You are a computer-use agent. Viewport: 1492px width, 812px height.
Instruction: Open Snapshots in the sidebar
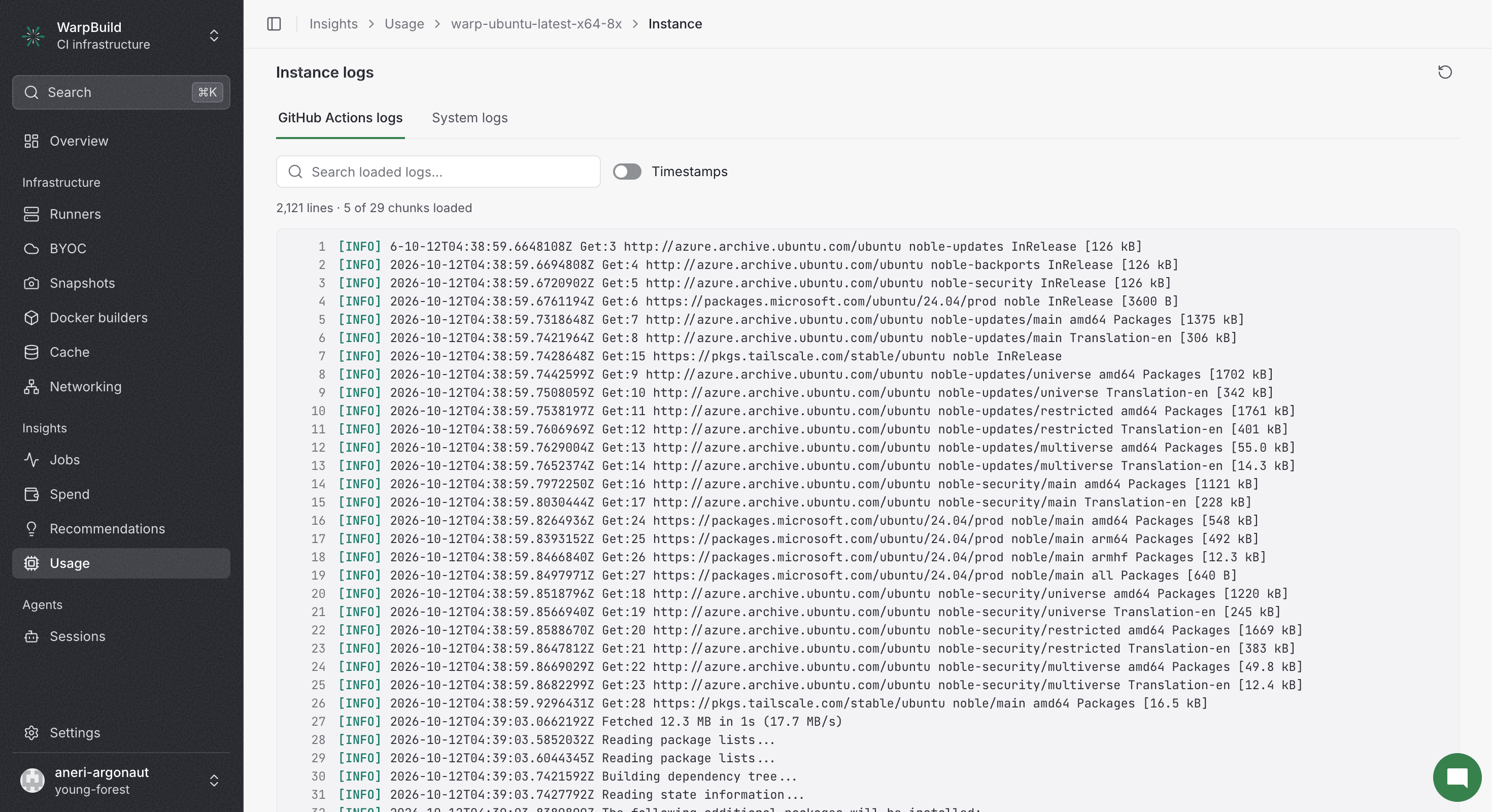[x=121, y=283]
